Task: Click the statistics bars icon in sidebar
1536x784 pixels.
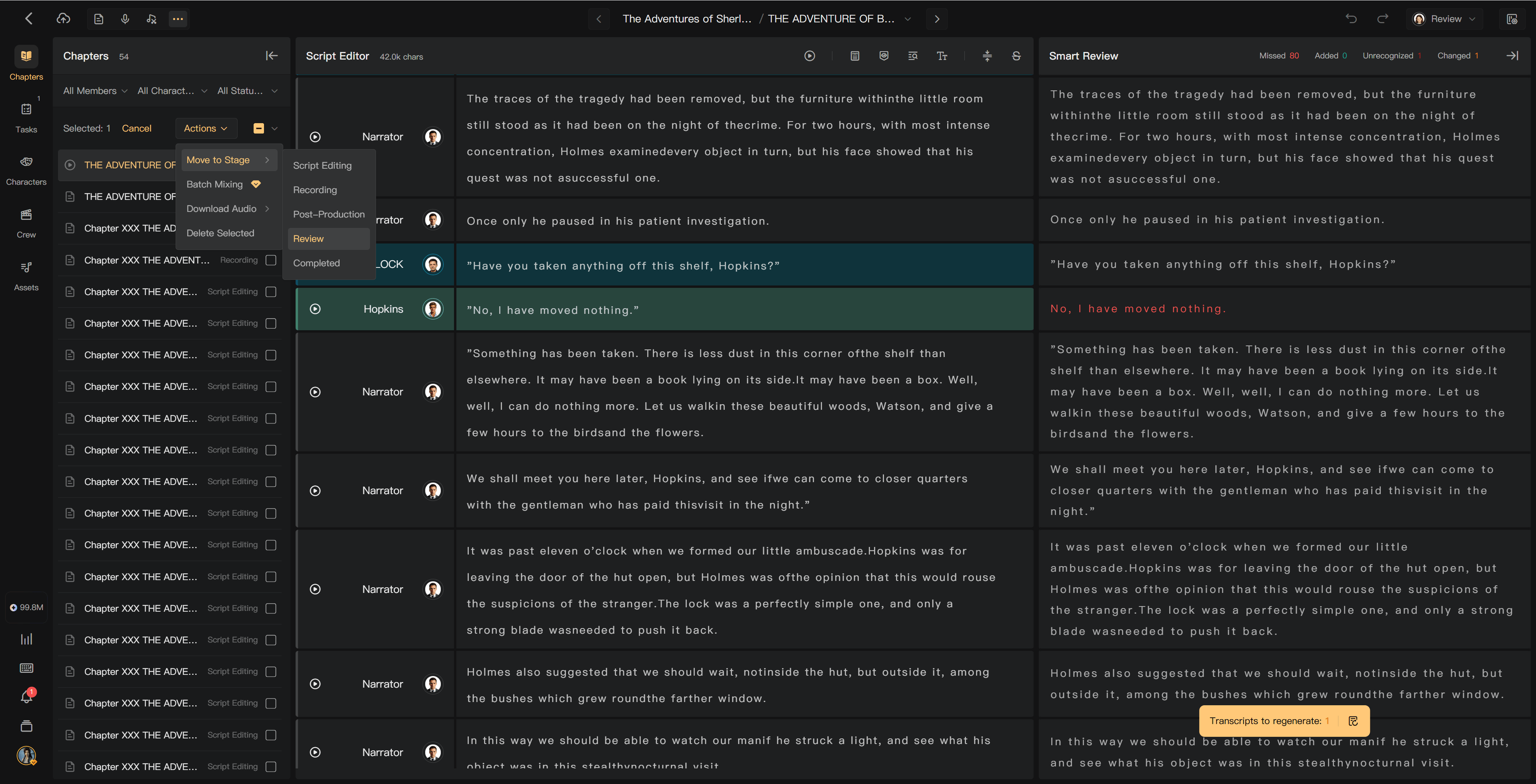Action: coord(27,639)
